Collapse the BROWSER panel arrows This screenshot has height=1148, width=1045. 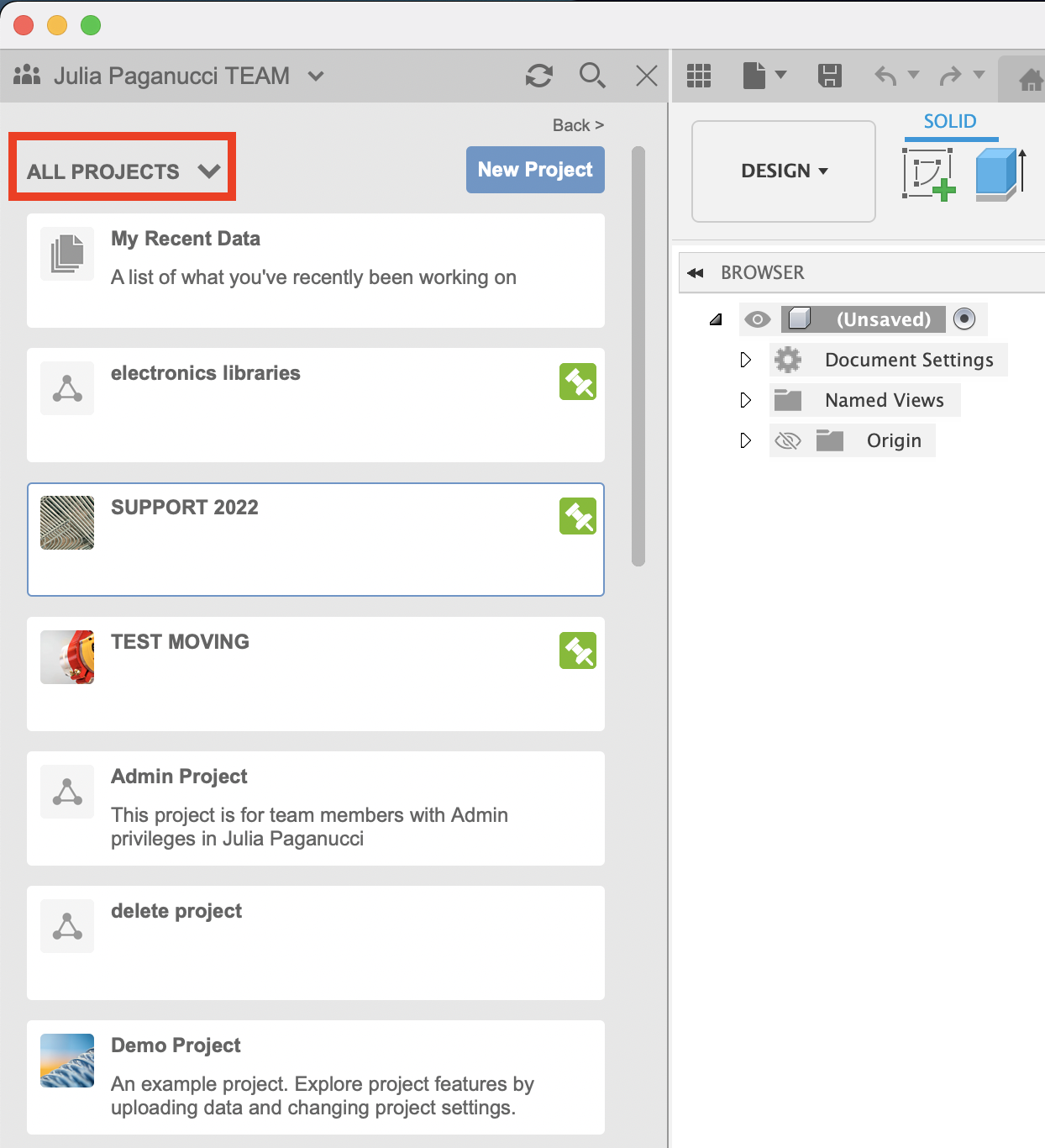tap(696, 273)
